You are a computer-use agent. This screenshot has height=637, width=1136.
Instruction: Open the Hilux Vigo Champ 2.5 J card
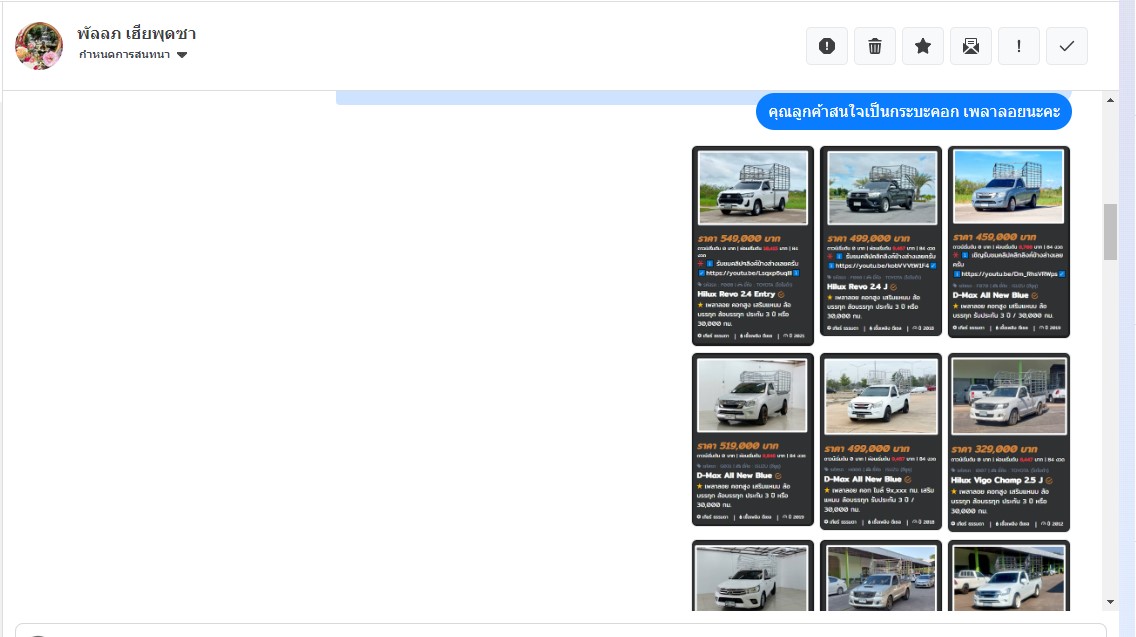coord(1008,442)
